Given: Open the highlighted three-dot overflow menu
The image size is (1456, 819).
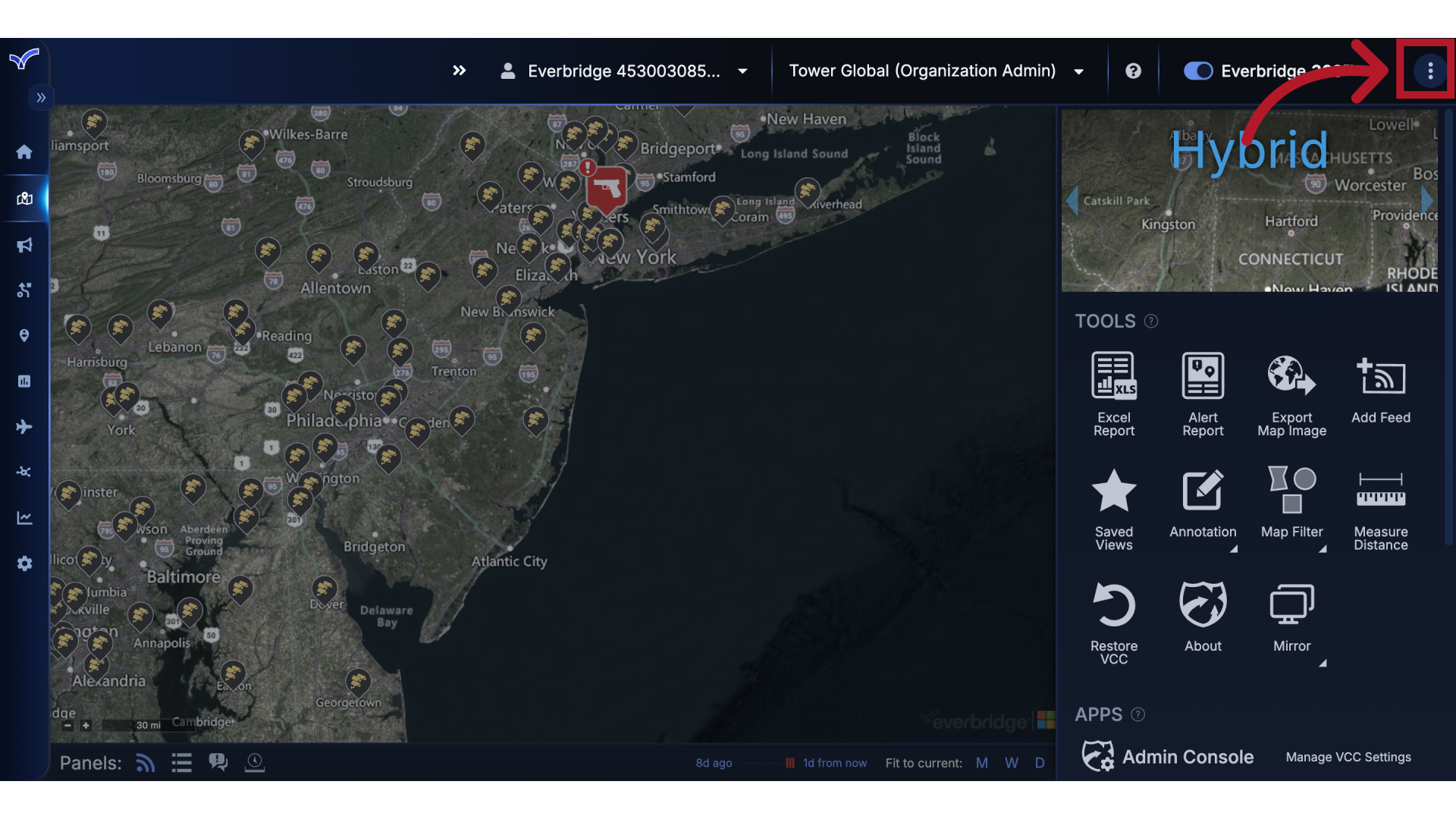Looking at the screenshot, I should click(x=1429, y=71).
